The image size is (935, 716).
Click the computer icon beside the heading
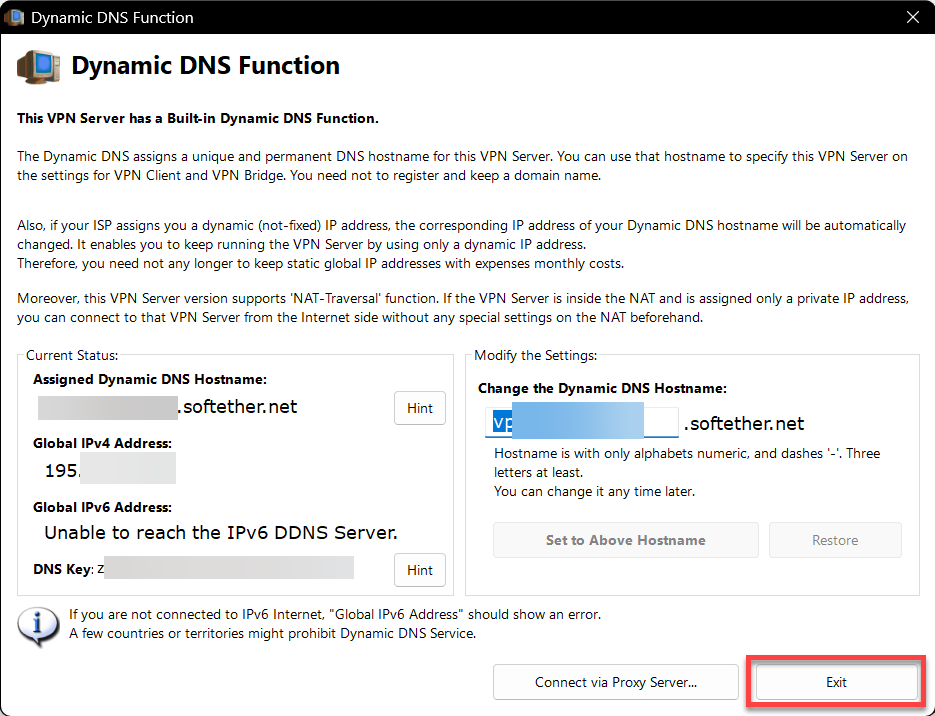pos(39,66)
